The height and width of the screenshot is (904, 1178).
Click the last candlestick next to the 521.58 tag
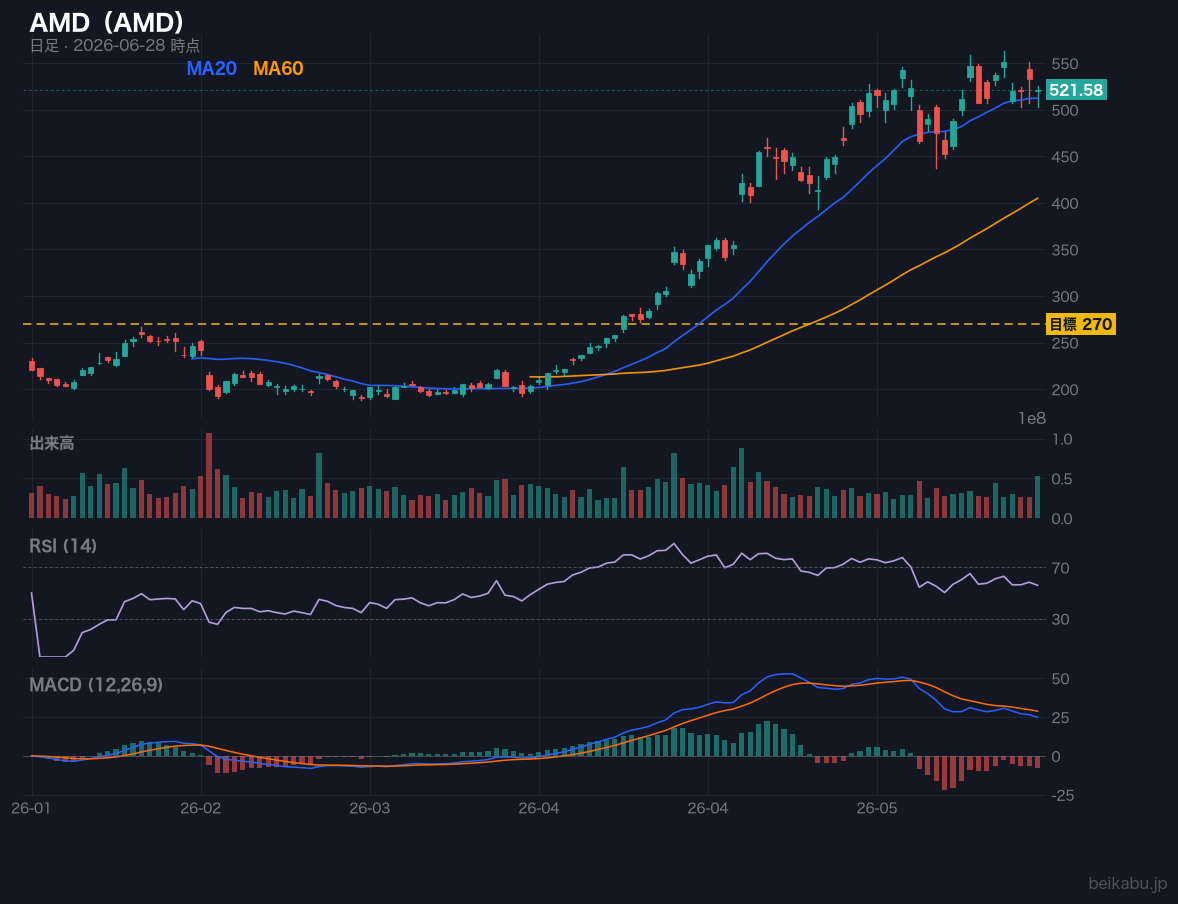1038,96
